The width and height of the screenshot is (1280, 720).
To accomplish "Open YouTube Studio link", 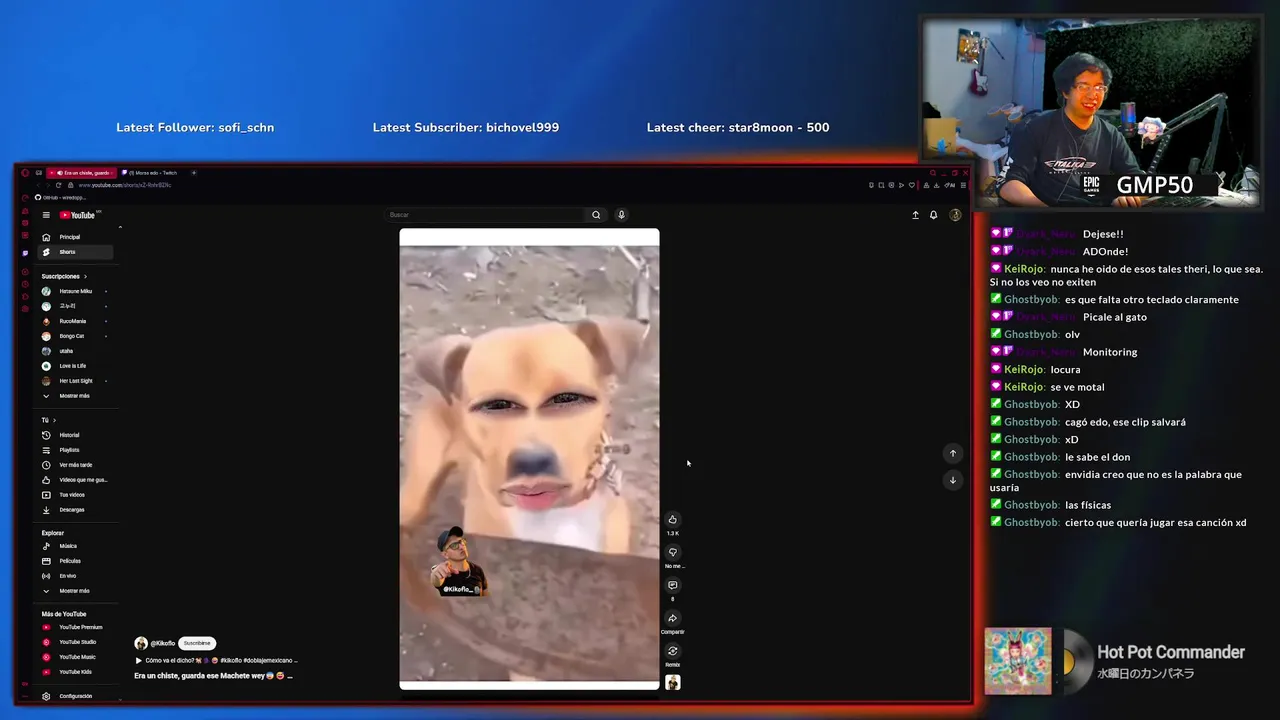I will click(x=78, y=642).
